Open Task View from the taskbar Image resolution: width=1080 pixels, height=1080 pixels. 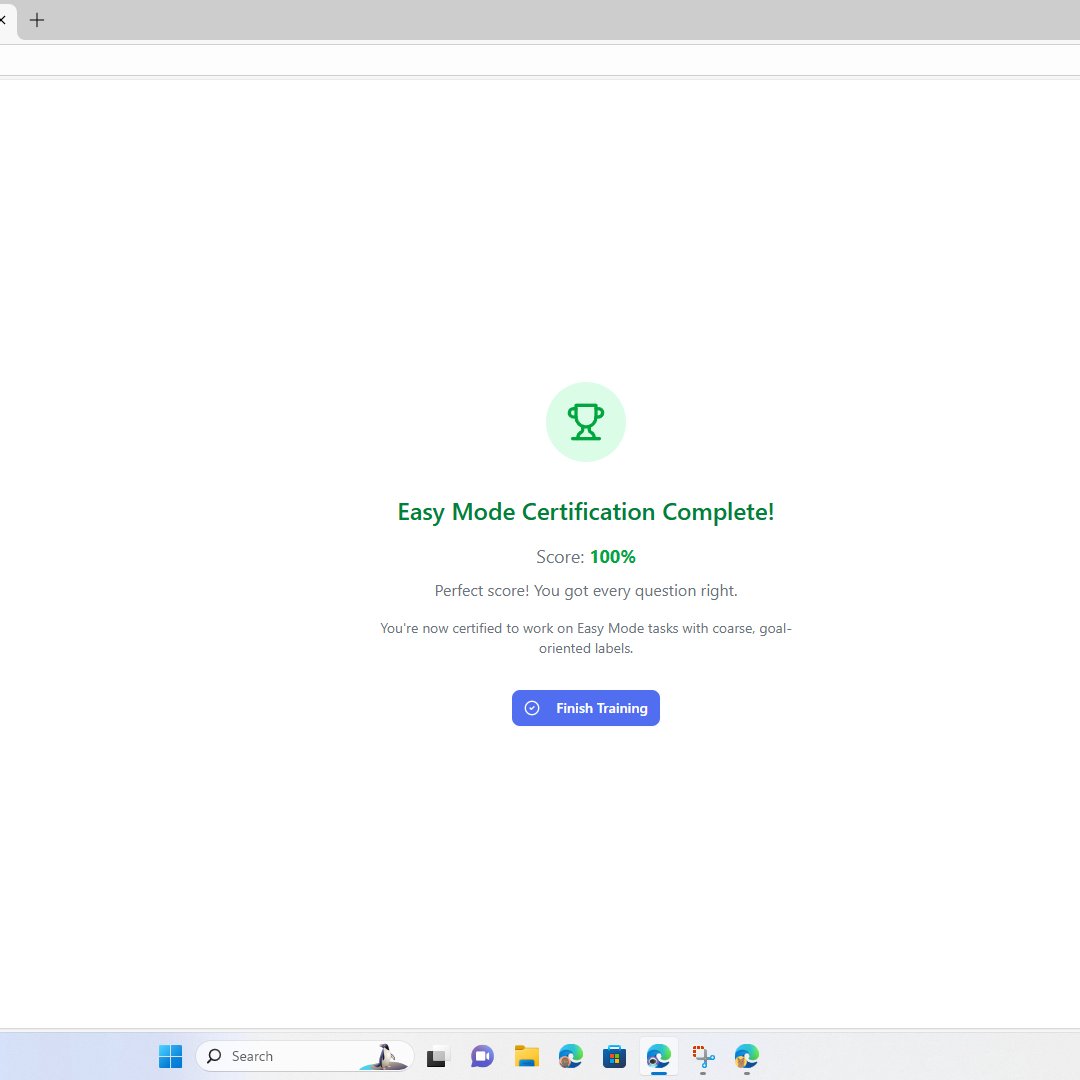point(437,1057)
